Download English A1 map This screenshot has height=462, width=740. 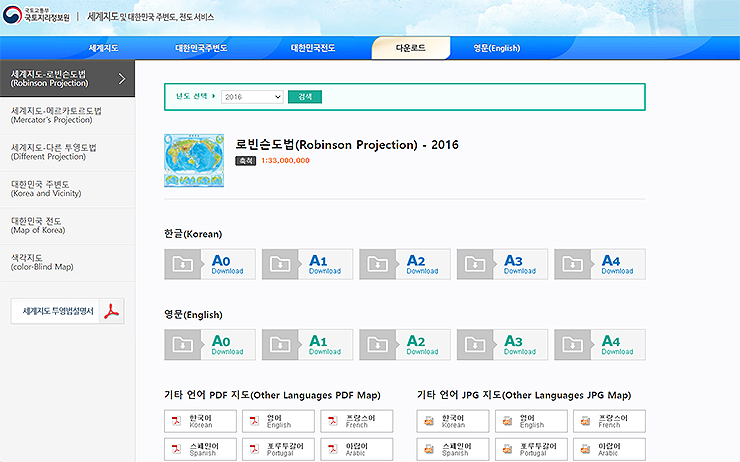click(x=307, y=345)
